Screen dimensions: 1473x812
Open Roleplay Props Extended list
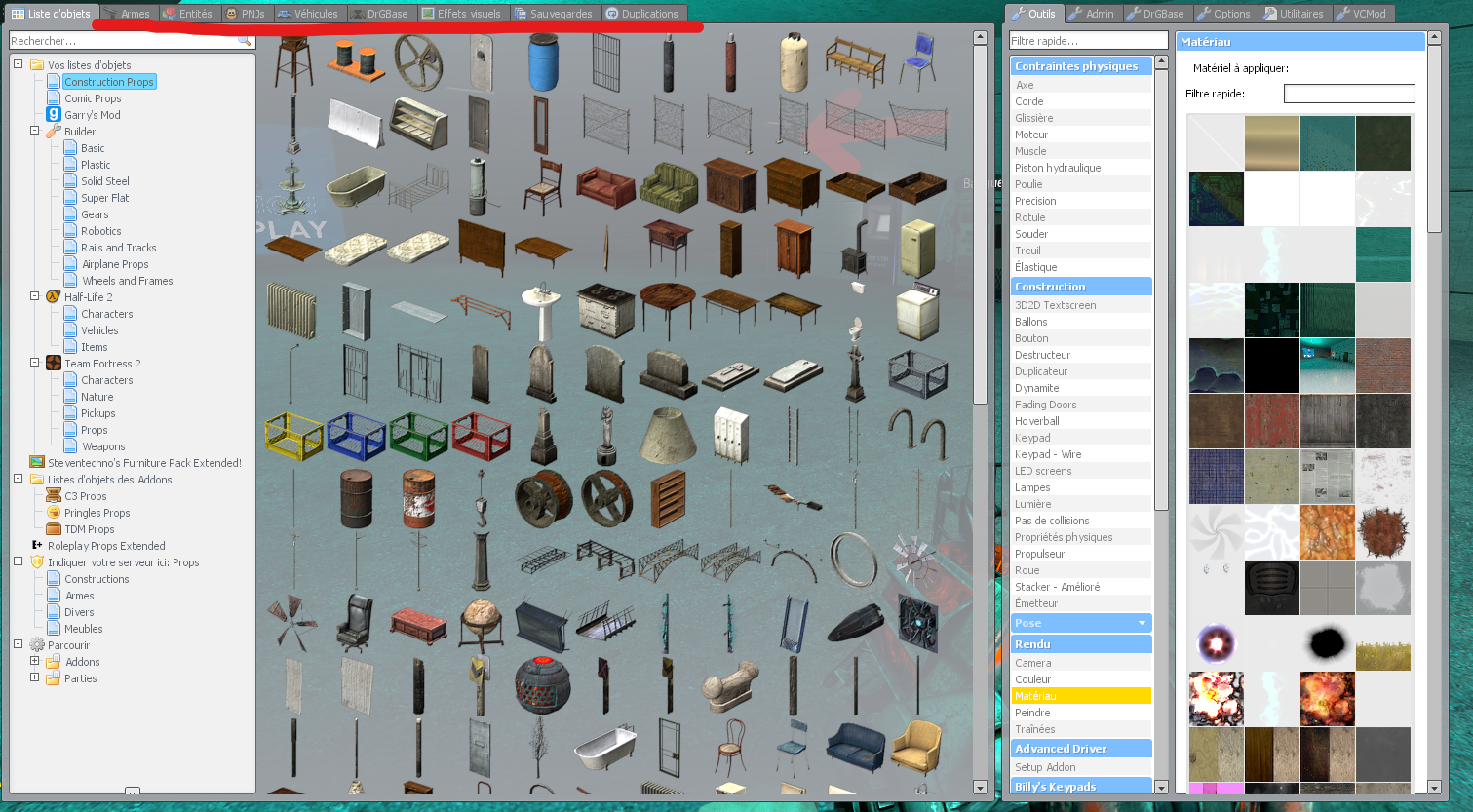tap(106, 546)
